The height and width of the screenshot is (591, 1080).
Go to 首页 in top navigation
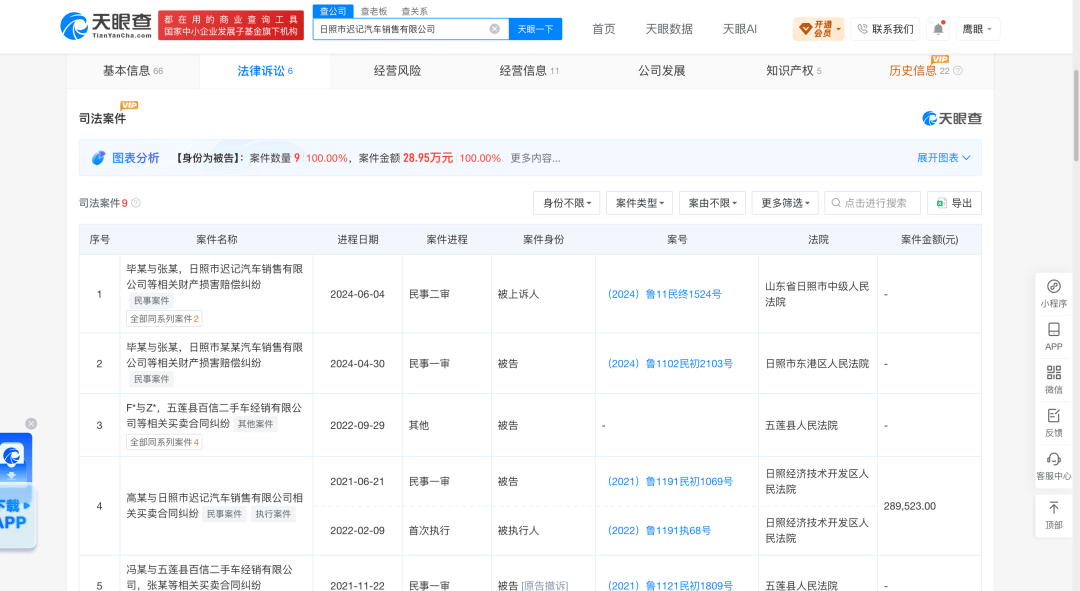coord(603,29)
